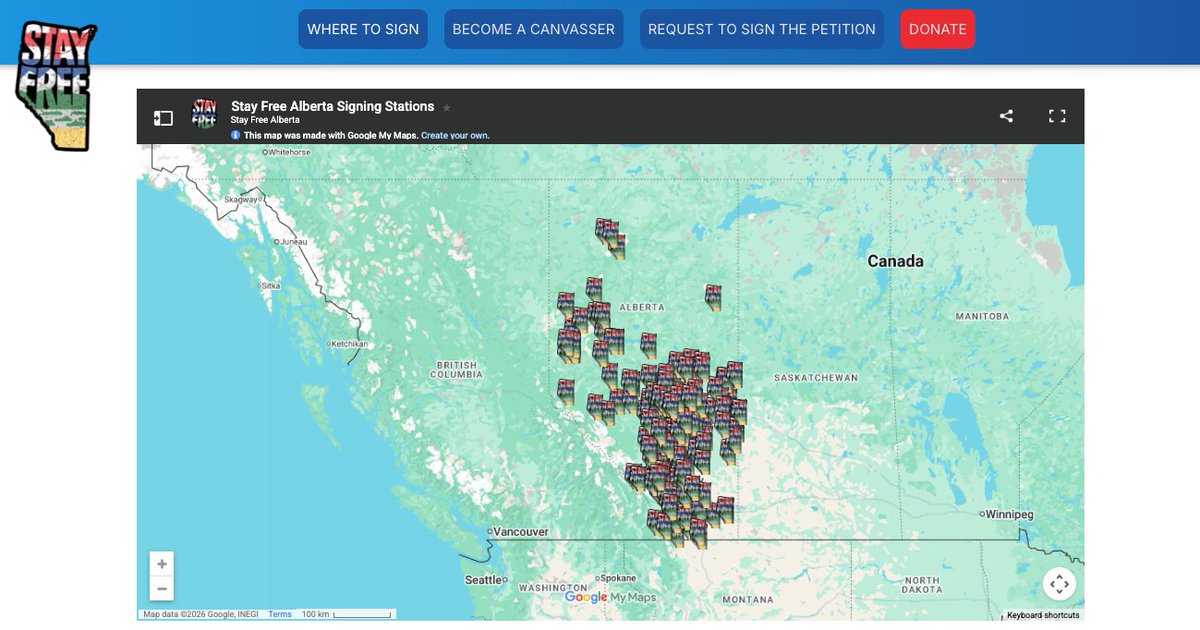
Task: Click the MANITOBA province label
Action: pyautogui.click(x=982, y=316)
